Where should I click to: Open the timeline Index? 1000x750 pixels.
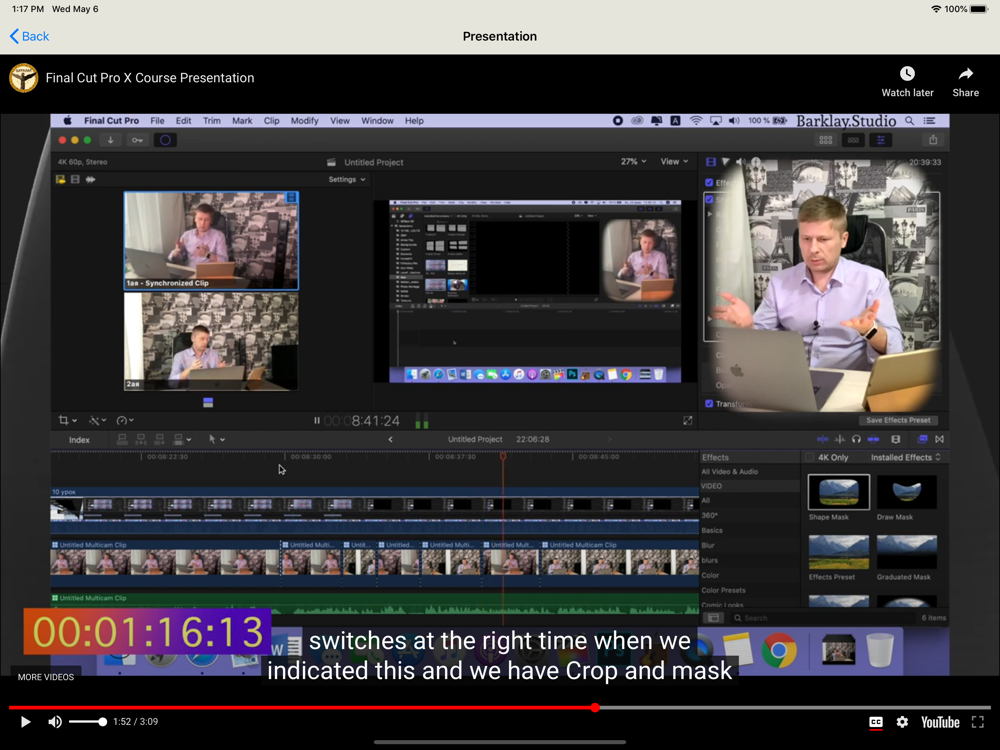[x=79, y=439]
